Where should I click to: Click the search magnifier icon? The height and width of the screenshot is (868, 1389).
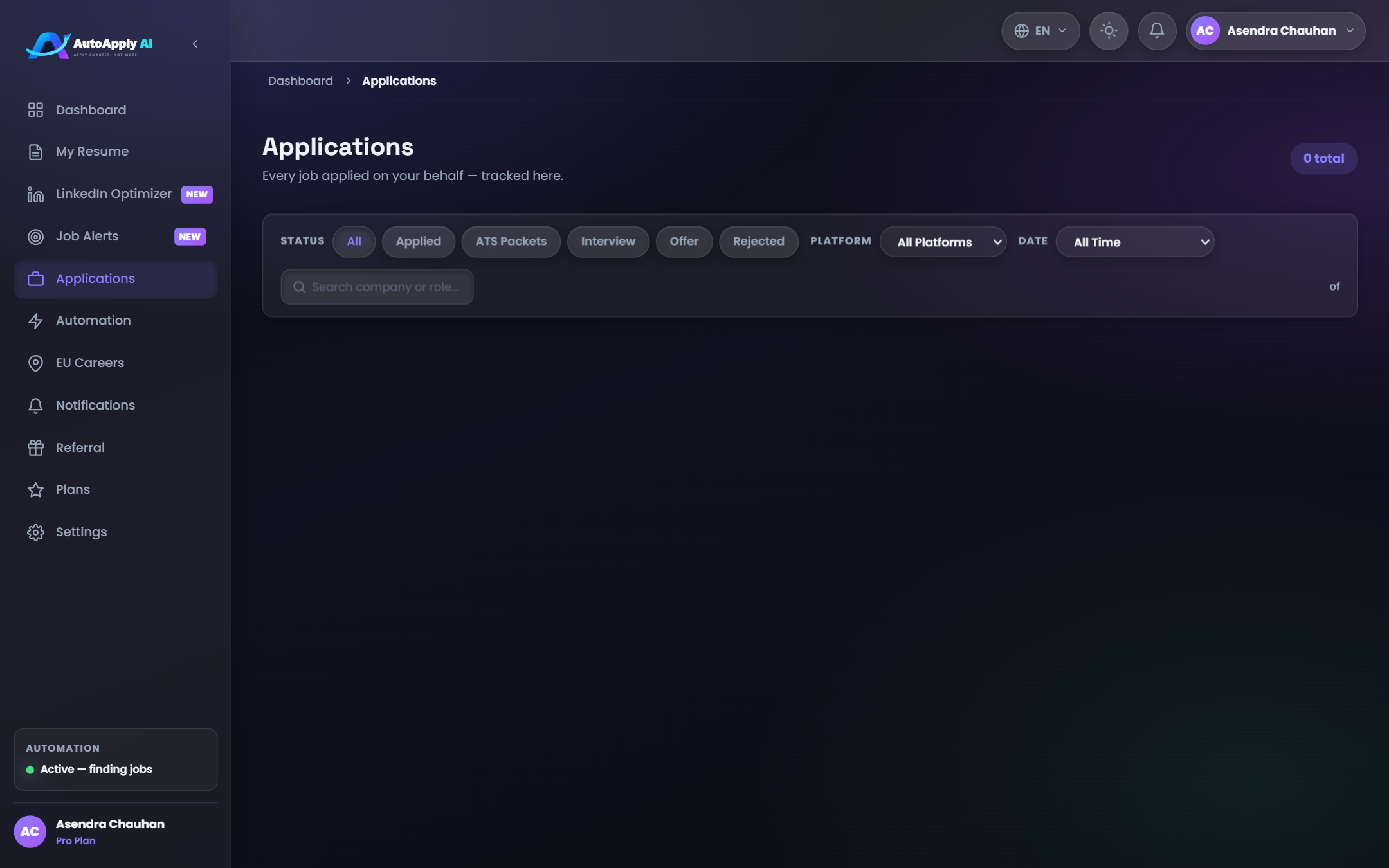299,287
